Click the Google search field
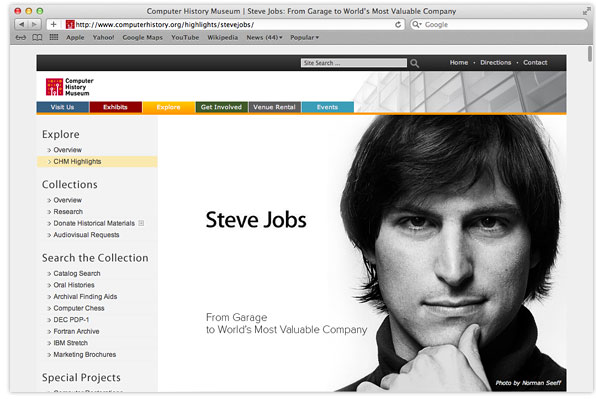Screen dimensions: 596x399 [499, 25]
